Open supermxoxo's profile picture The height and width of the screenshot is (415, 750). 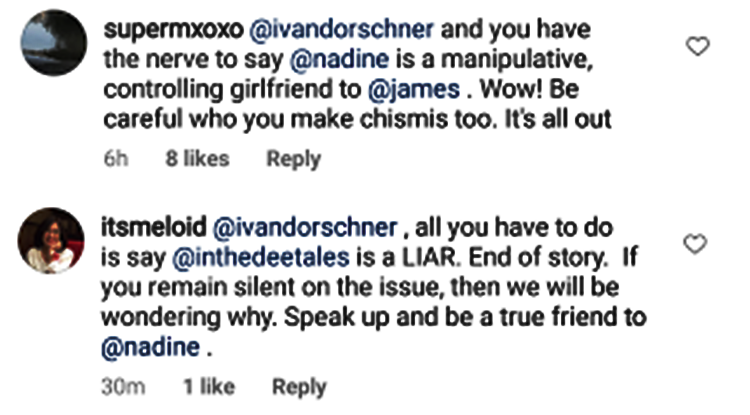(x=51, y=42)
